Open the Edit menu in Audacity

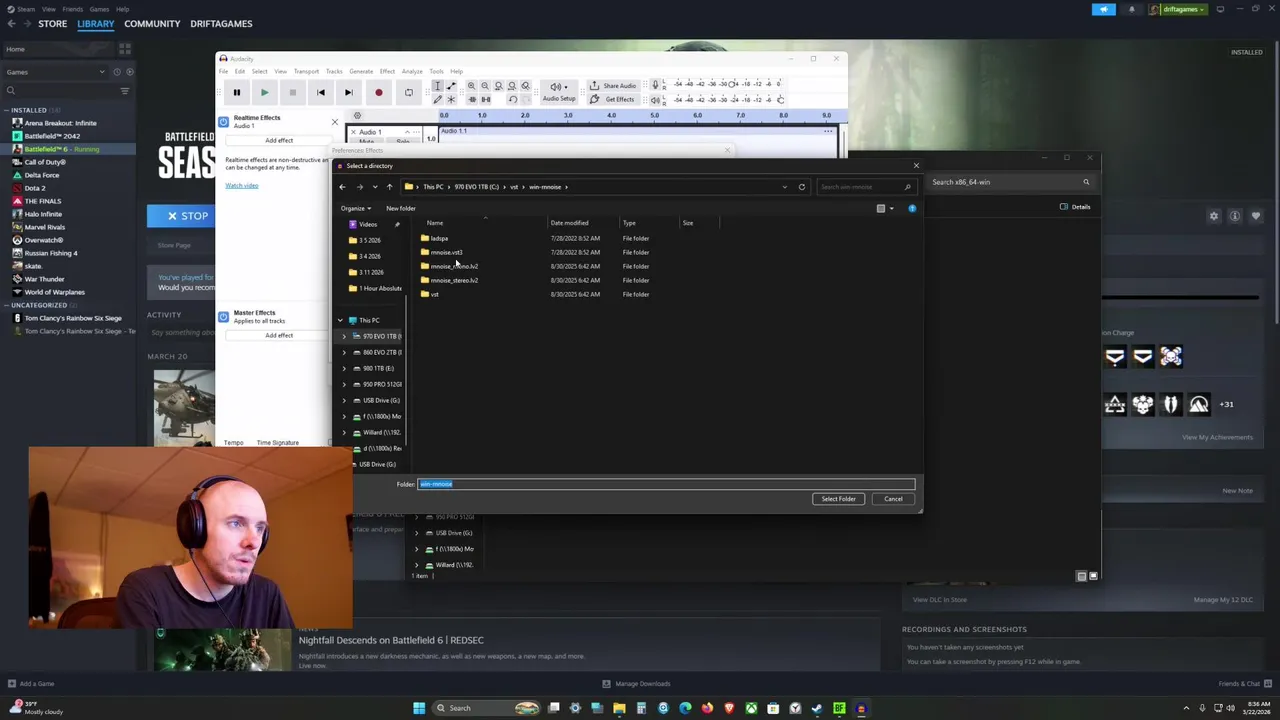click(240, 71)
